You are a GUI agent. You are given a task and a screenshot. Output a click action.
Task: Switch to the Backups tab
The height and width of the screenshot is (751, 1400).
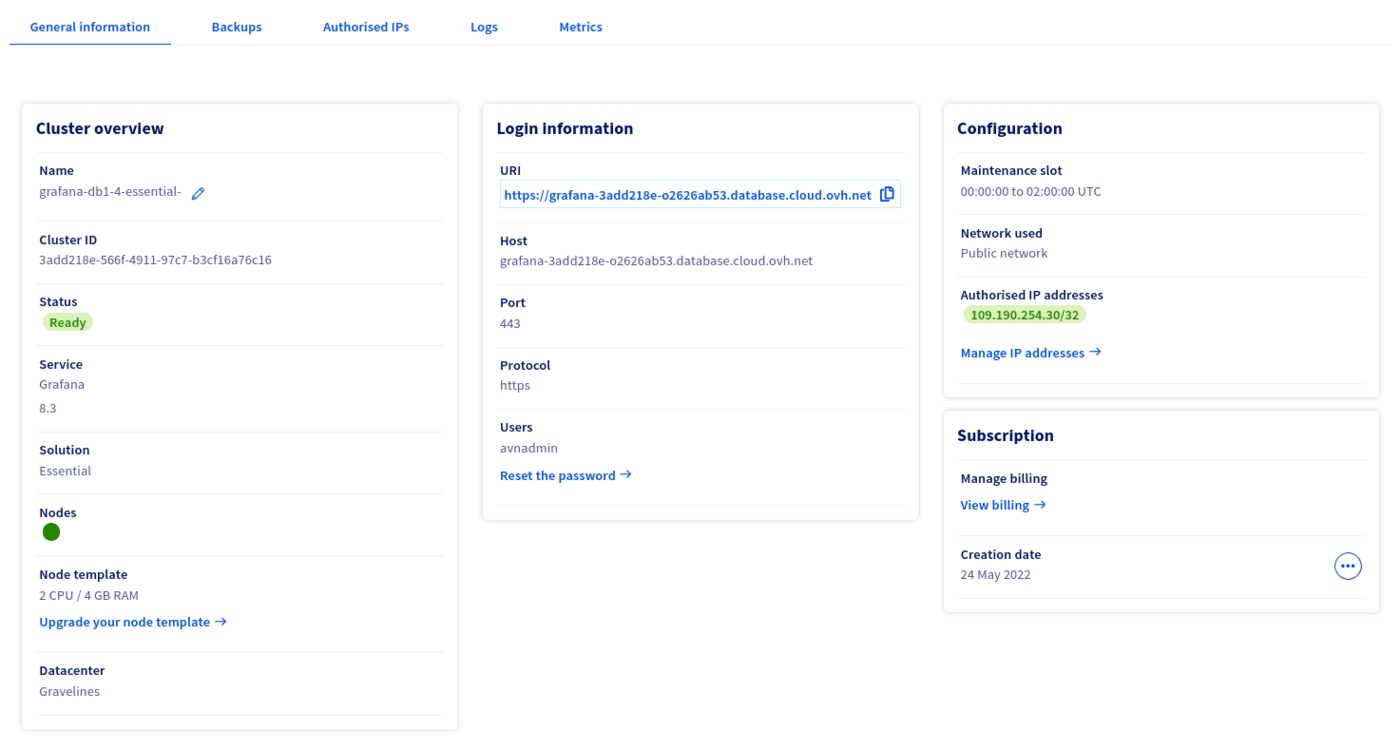coord(236,27)
